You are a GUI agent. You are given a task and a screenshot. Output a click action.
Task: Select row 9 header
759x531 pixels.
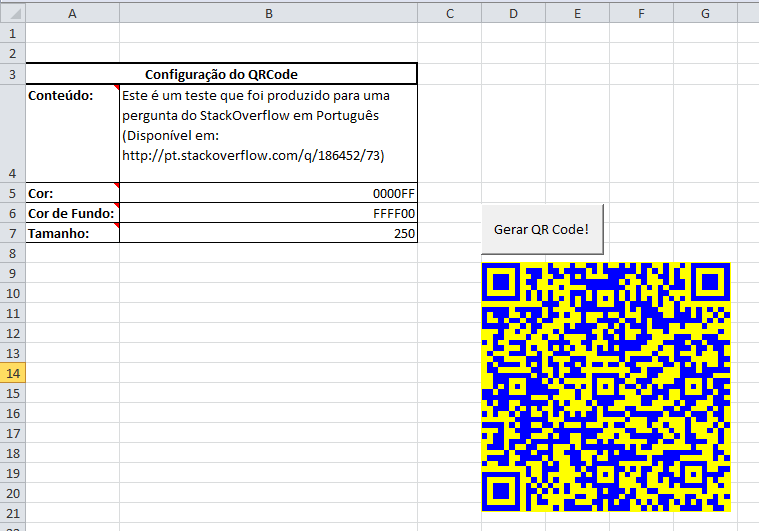[x=13, y=273]
